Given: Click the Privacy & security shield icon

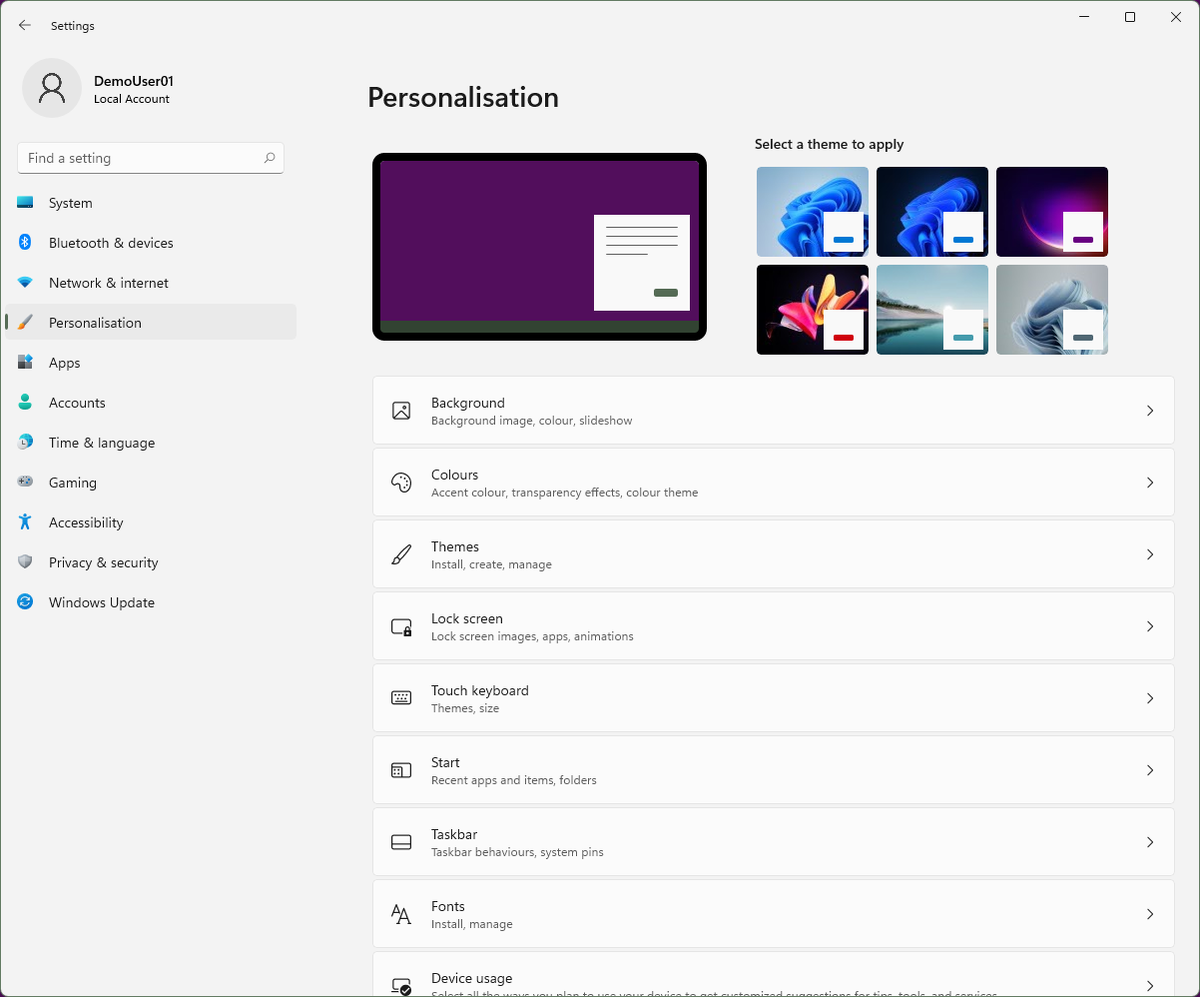Looking at the screenshot, I should pyautogui.click(x=25, y=563).
